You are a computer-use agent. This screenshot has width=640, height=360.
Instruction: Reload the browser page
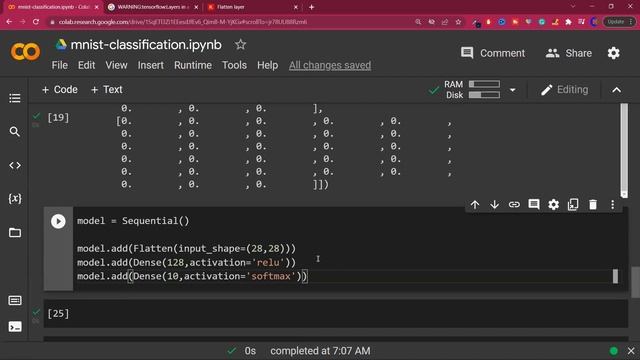click(36, 22)
